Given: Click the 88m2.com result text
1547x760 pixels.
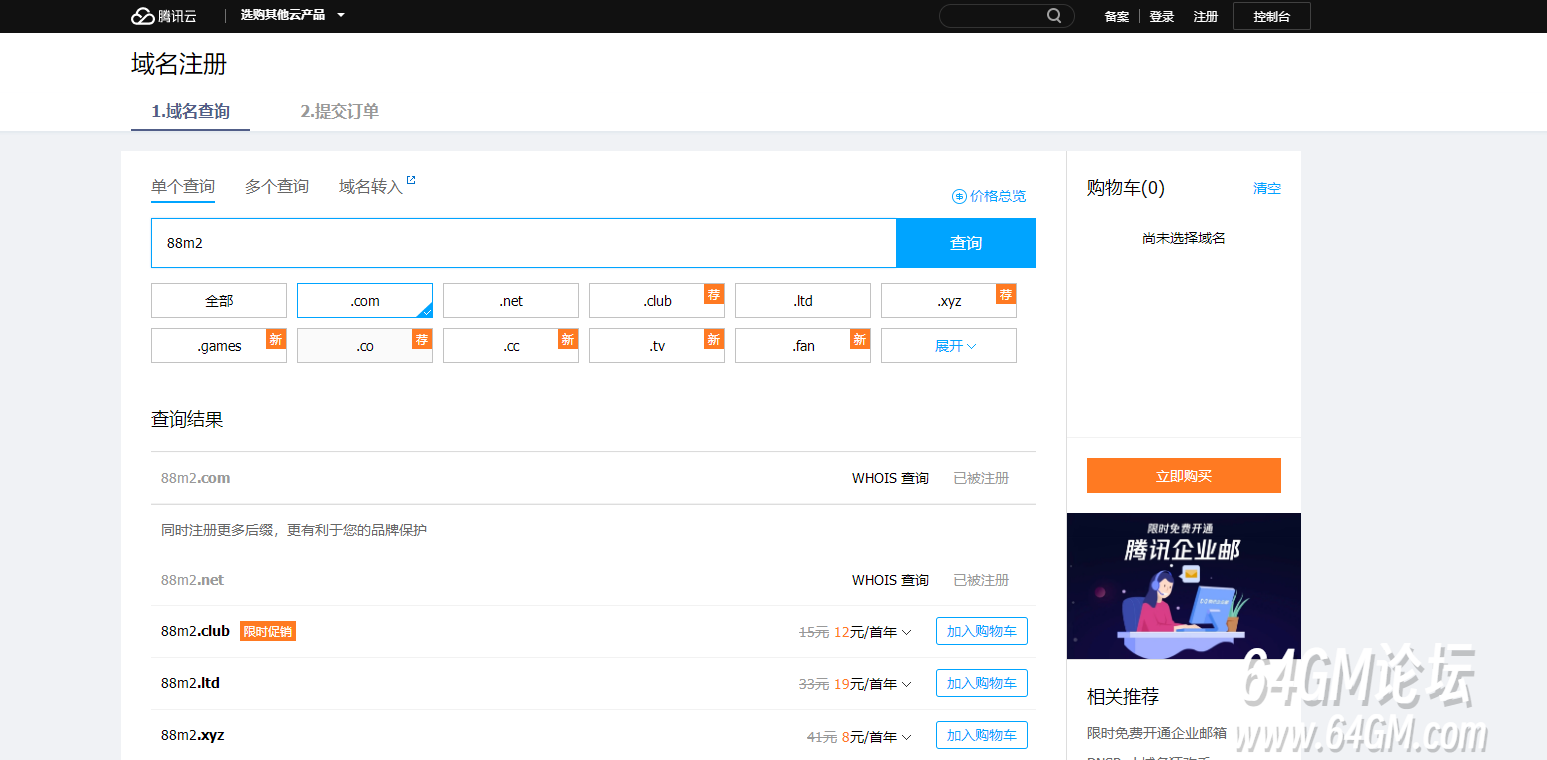Looking at the screenshot, I should point(195,478).
